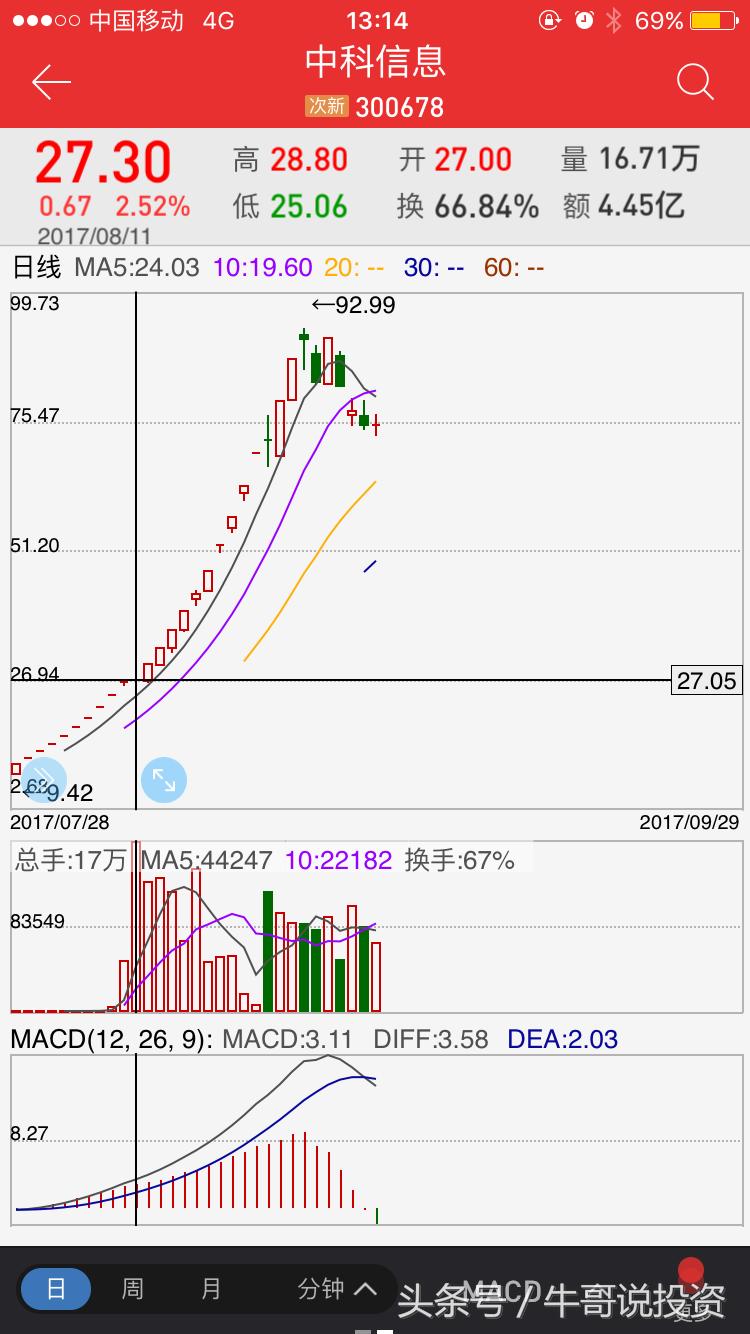
Task: Tap the 中科信息 stock title
Action: coord(375,62)
